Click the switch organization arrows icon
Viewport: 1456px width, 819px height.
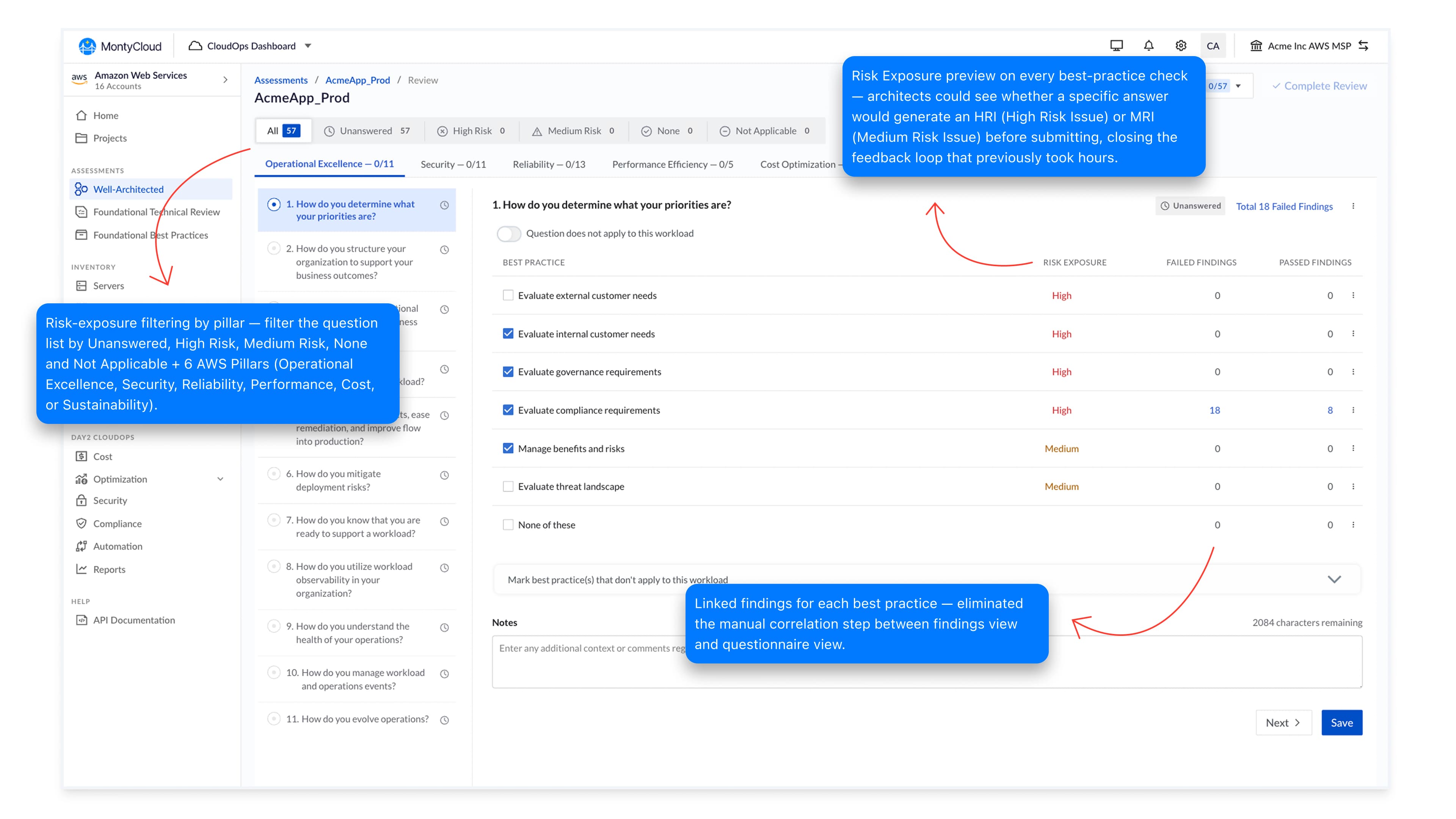coord(1363,45)
